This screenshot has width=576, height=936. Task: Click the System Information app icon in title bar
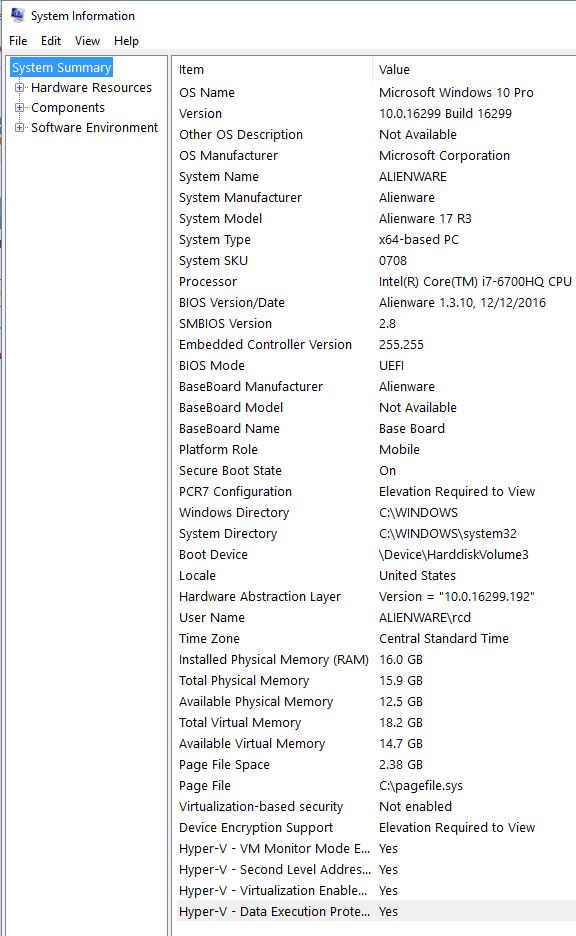tap(17, 14)
